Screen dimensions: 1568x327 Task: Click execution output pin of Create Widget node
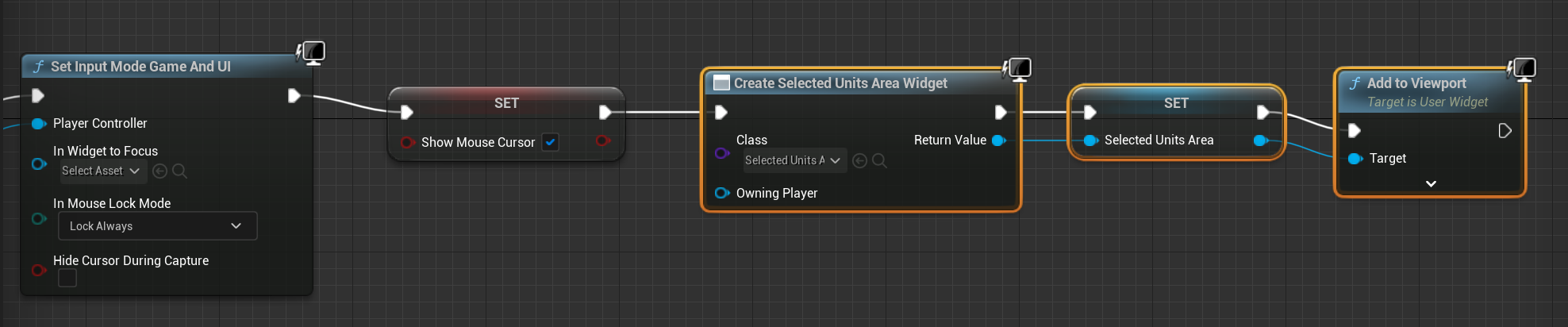click(x=1001, y=112)
